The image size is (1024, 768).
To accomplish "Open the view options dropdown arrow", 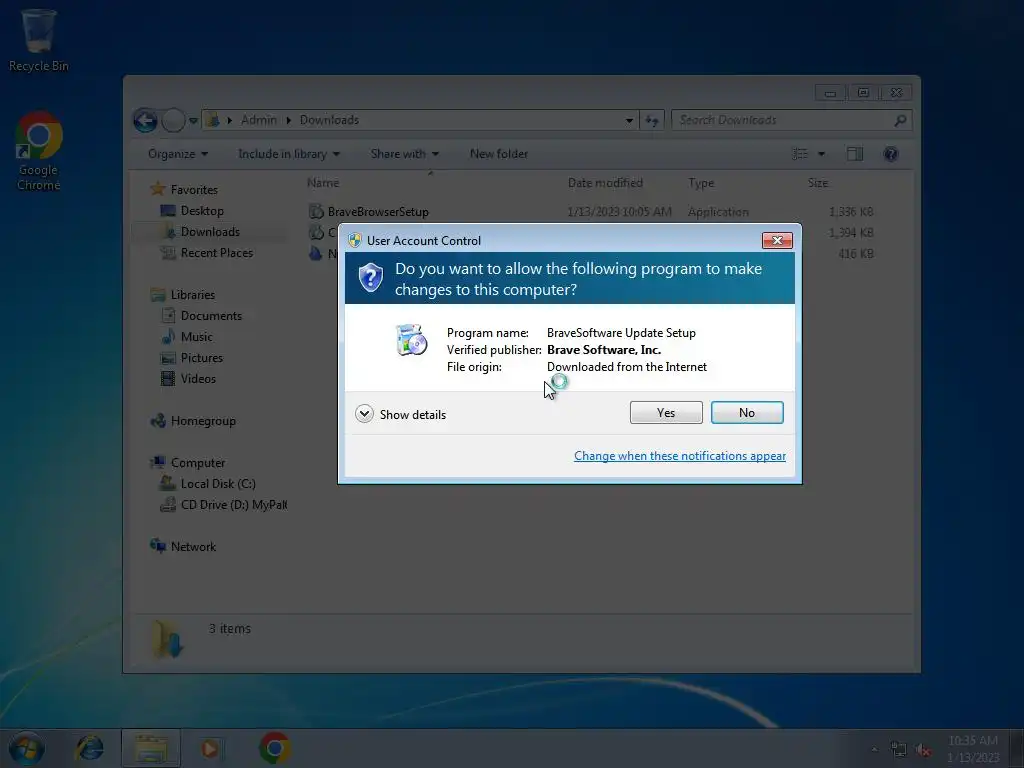I will point(822,154).
